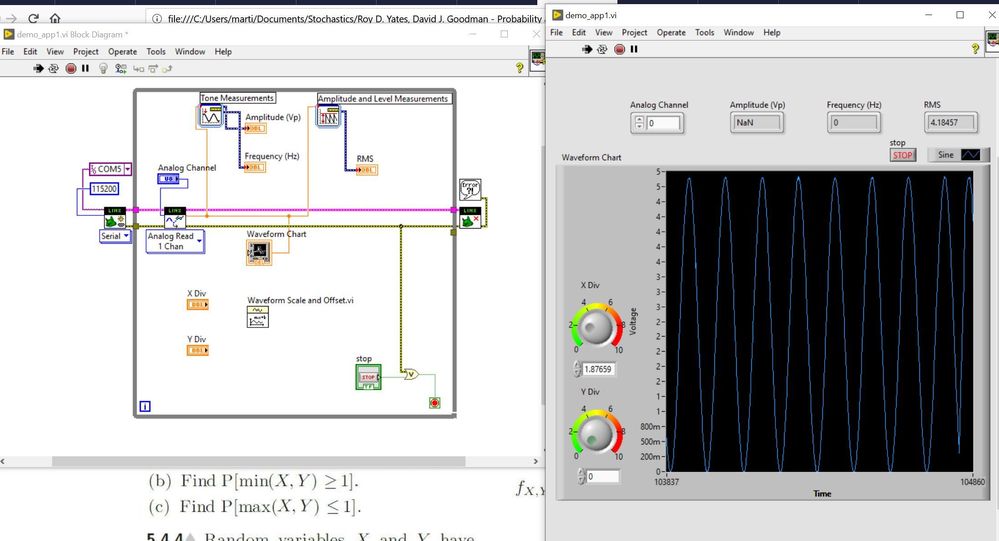Image resolution: width=999 pixels, height=541 pixels.
Task: Pause execution in the Block Diagram toolbar
Action: 85,68
